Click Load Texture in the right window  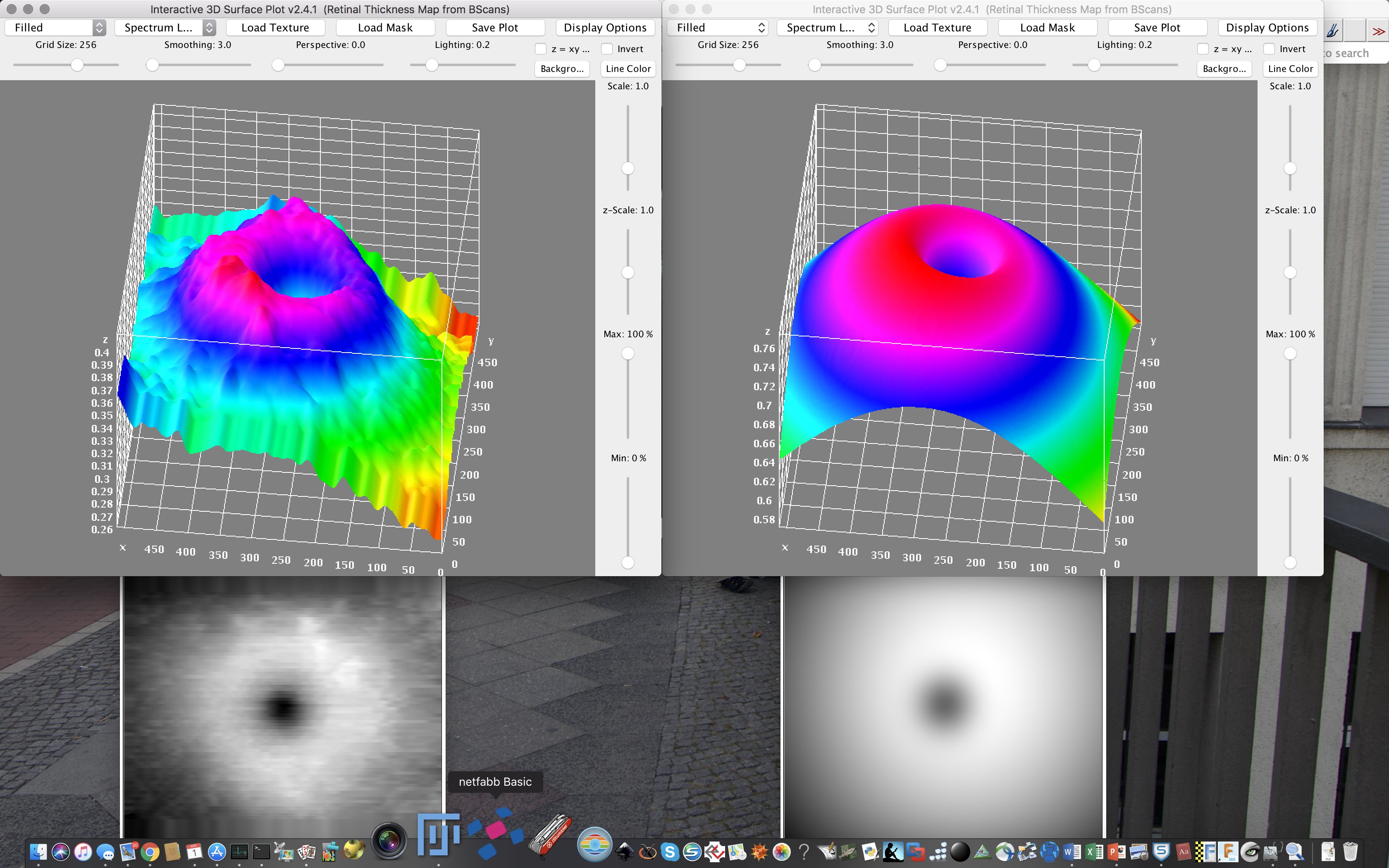coord(937,28)
